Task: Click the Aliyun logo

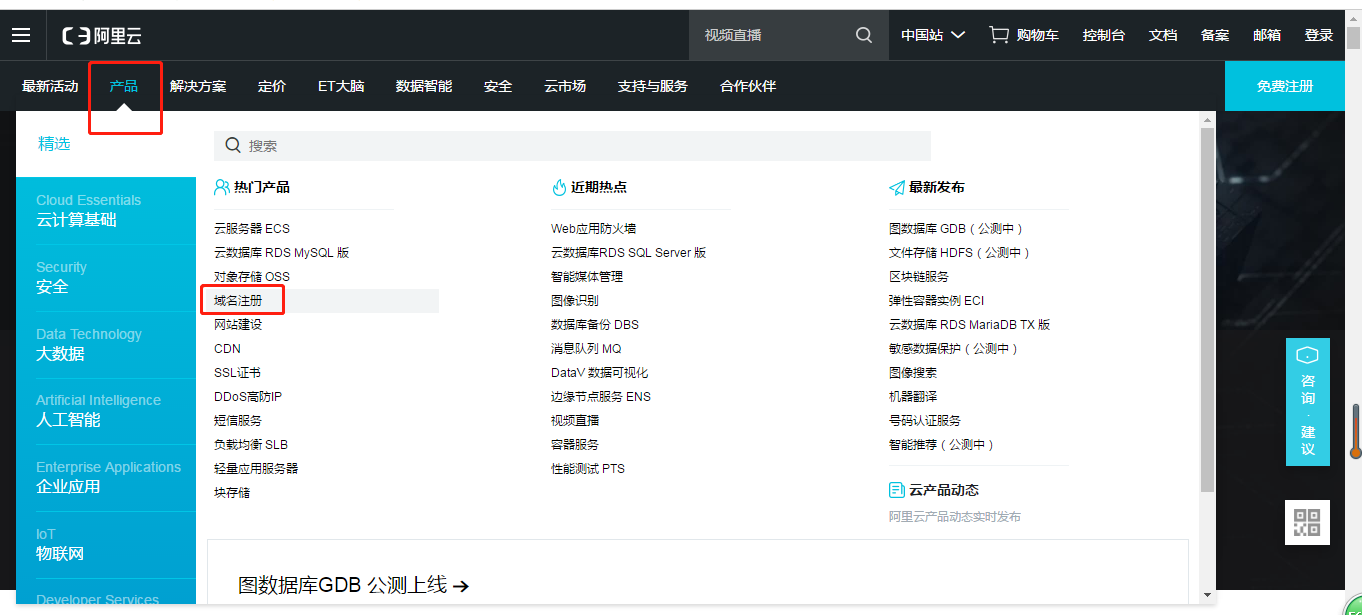Action: (102, 36)
